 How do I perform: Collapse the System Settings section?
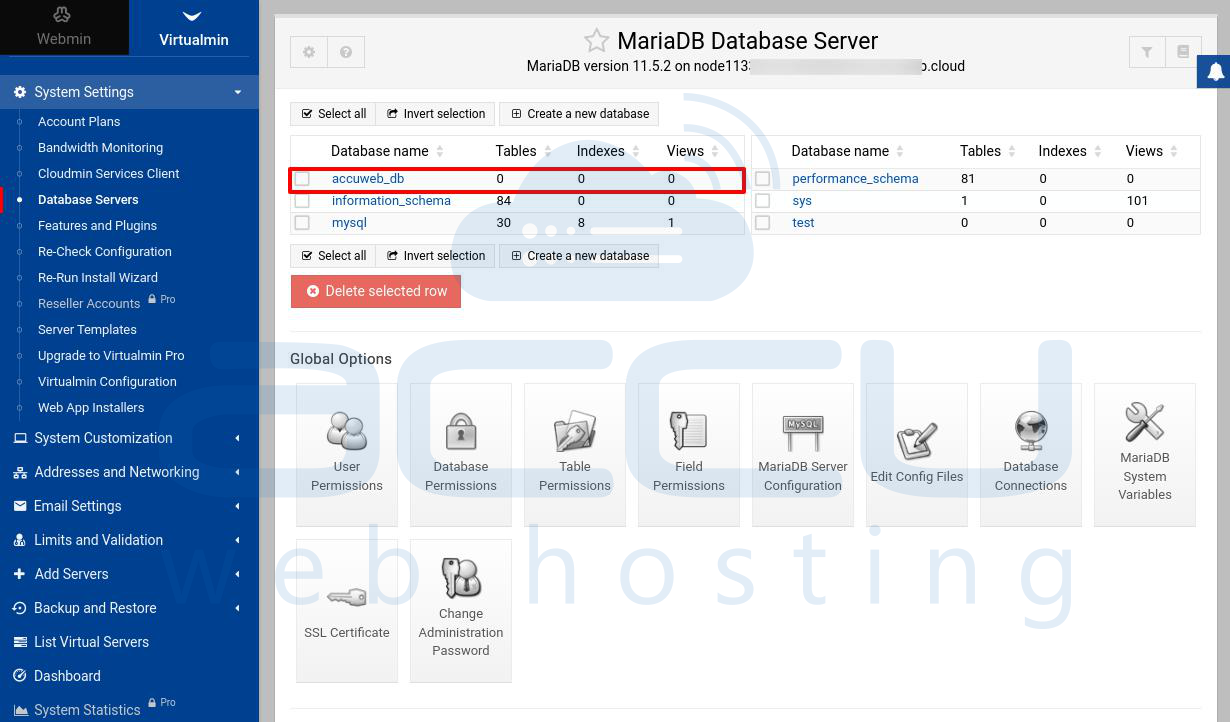coord(129,92)
